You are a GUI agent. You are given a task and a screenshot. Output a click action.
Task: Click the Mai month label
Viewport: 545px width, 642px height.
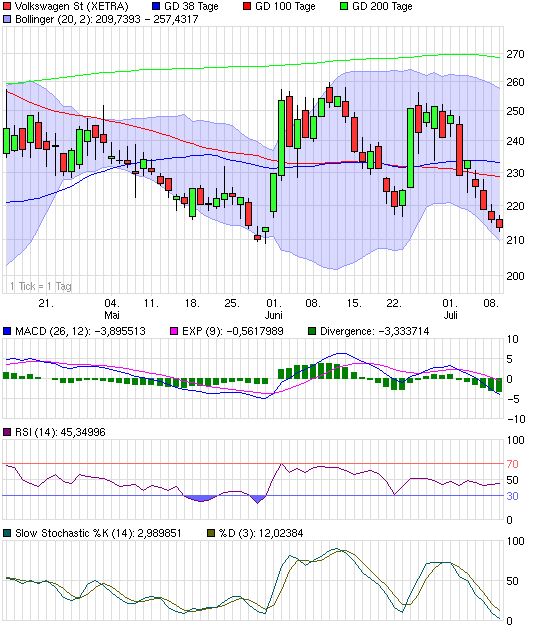click(112, 315)
